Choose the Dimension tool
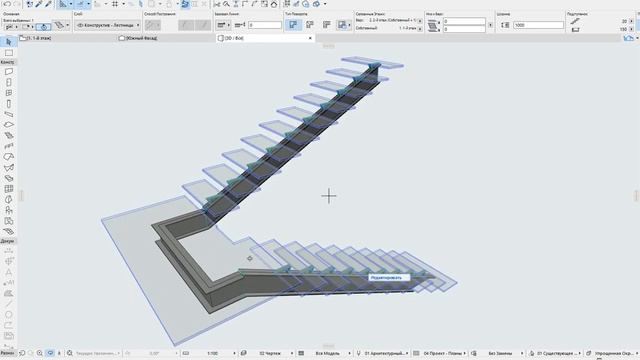Screen dimensions: 640x360 point(9,251)
